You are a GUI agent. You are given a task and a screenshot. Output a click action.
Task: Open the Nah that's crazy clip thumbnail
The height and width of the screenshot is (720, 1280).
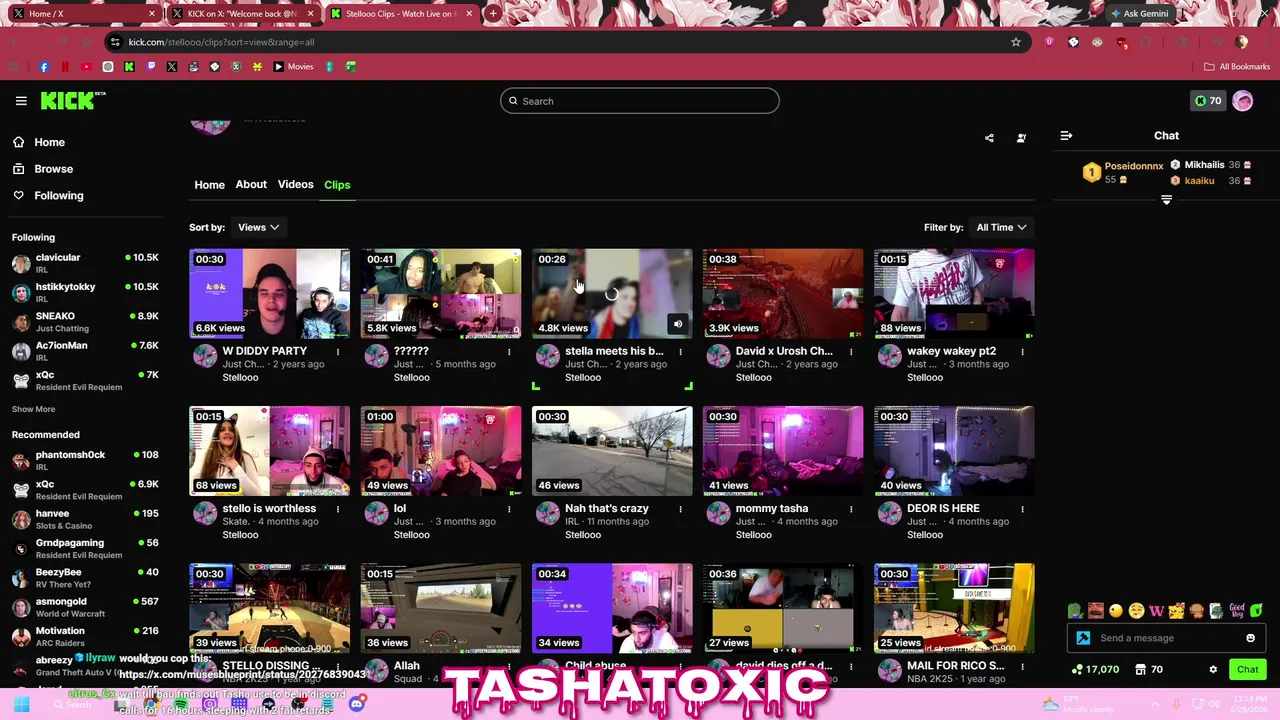click(612, 450)
